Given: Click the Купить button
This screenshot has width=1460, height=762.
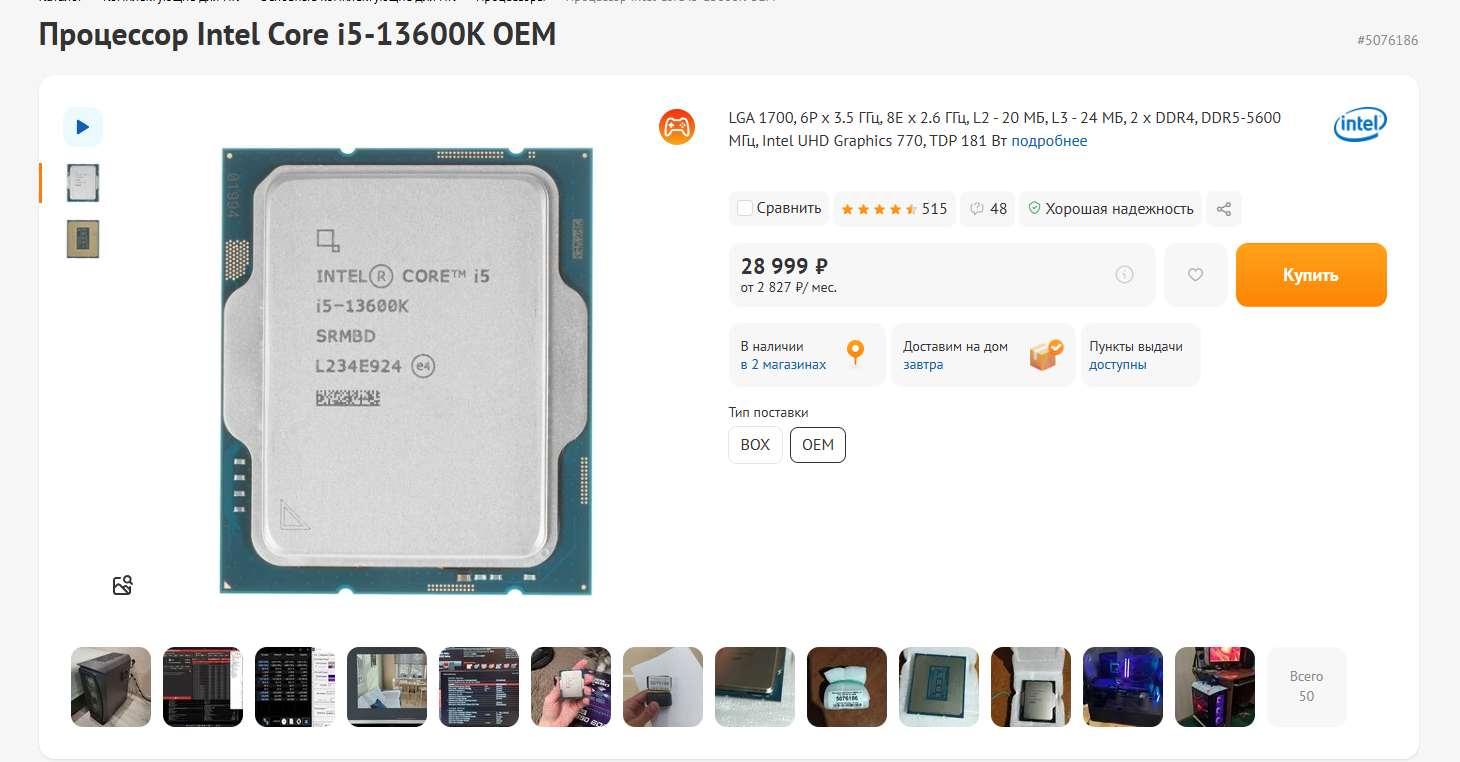Looking at the screenshot, I should click(1311, 275).
